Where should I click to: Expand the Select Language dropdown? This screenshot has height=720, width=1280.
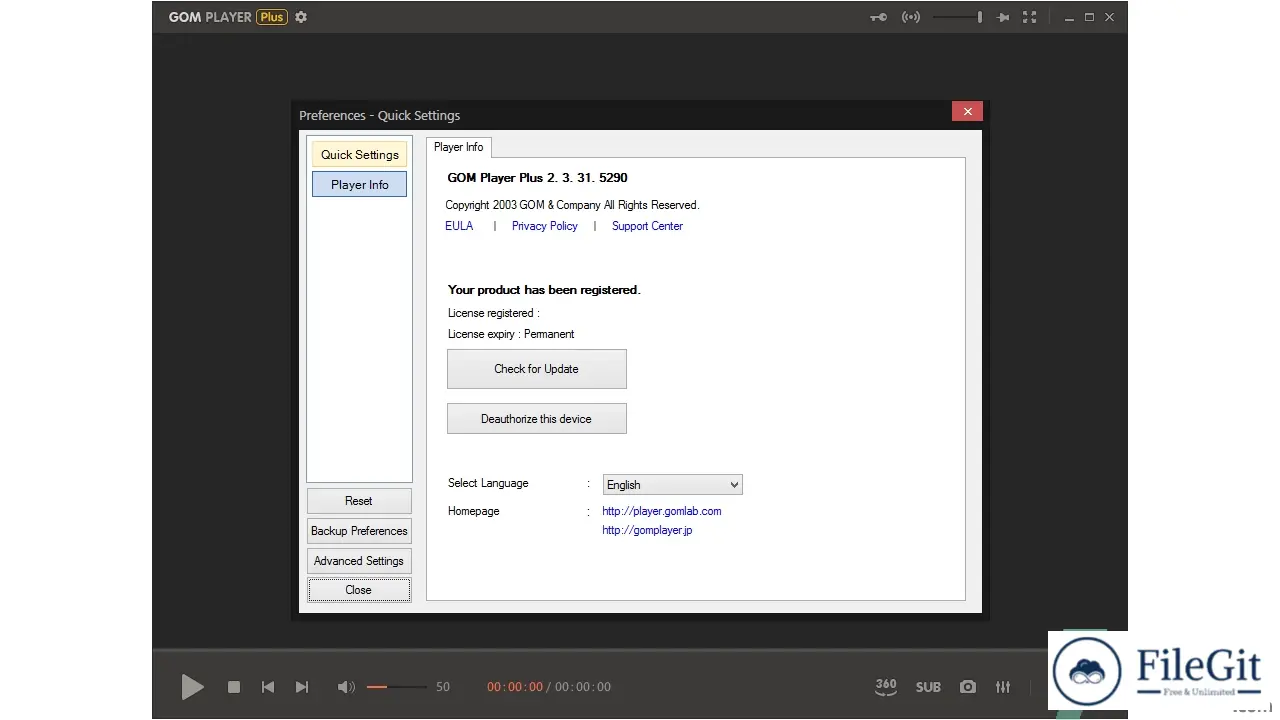(673, 485)
